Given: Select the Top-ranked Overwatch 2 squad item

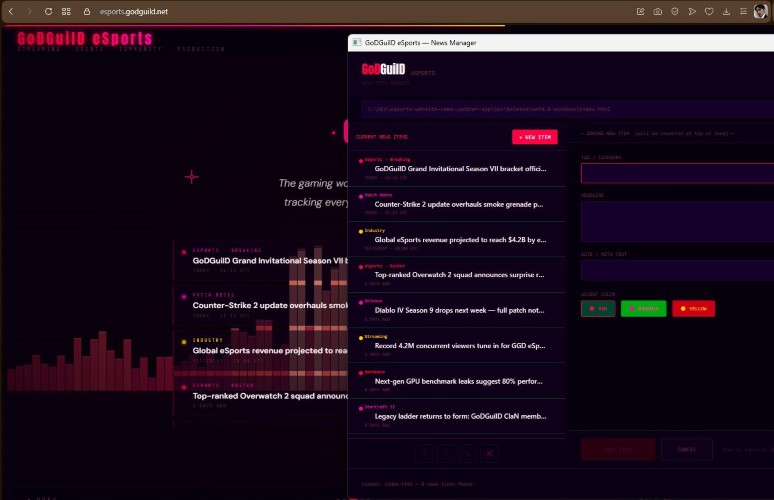Looking at the screenshot, I should click(x=457, y=274).
